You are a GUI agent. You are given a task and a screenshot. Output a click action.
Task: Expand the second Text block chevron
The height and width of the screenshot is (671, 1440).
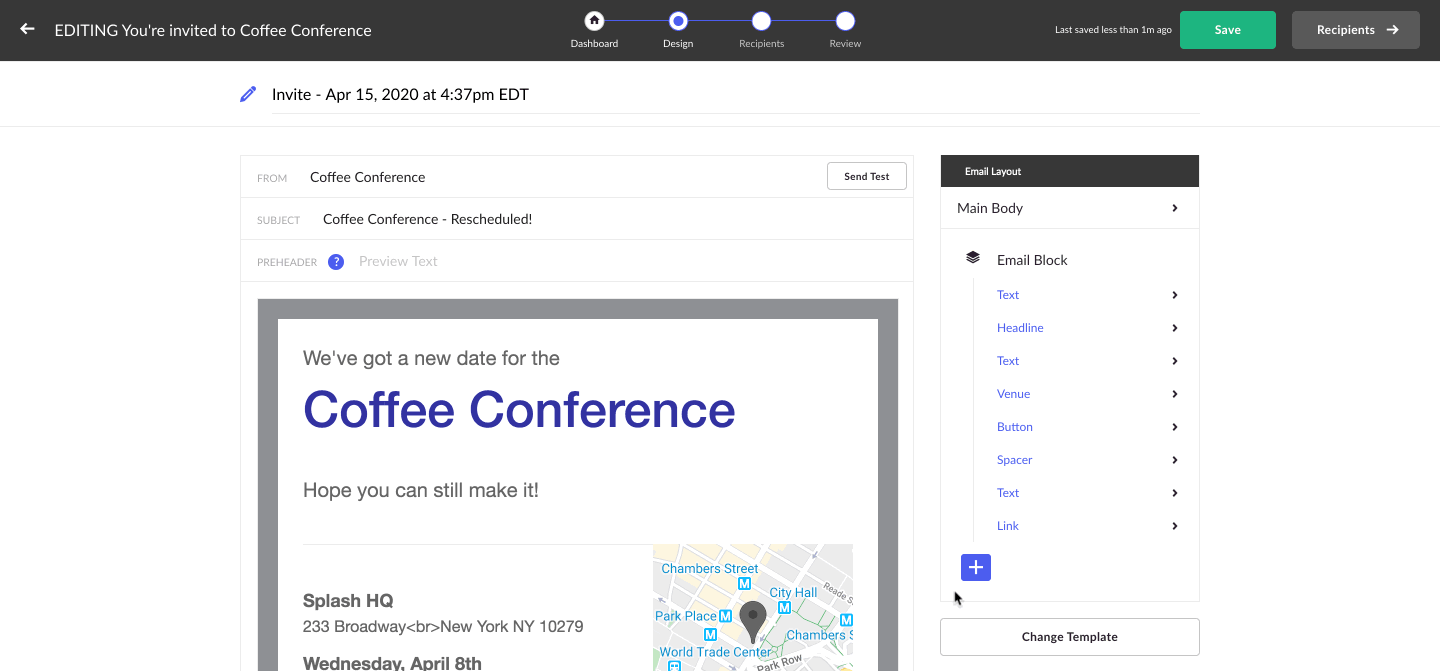1175,361
